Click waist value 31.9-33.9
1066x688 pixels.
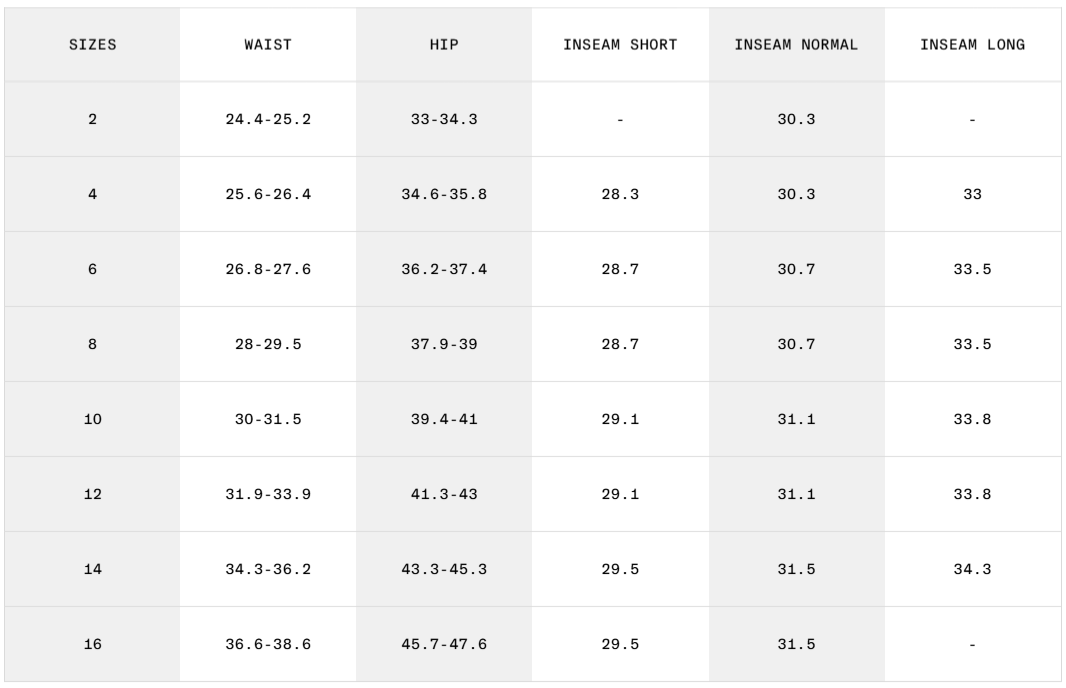click(x=268, y=494)
